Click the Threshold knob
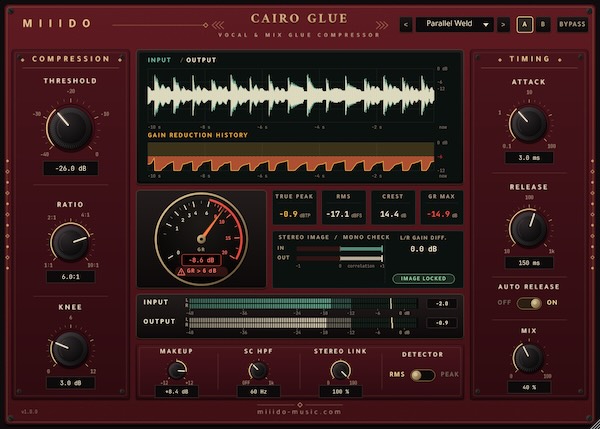Screen dimensions: 600x429 70,128
